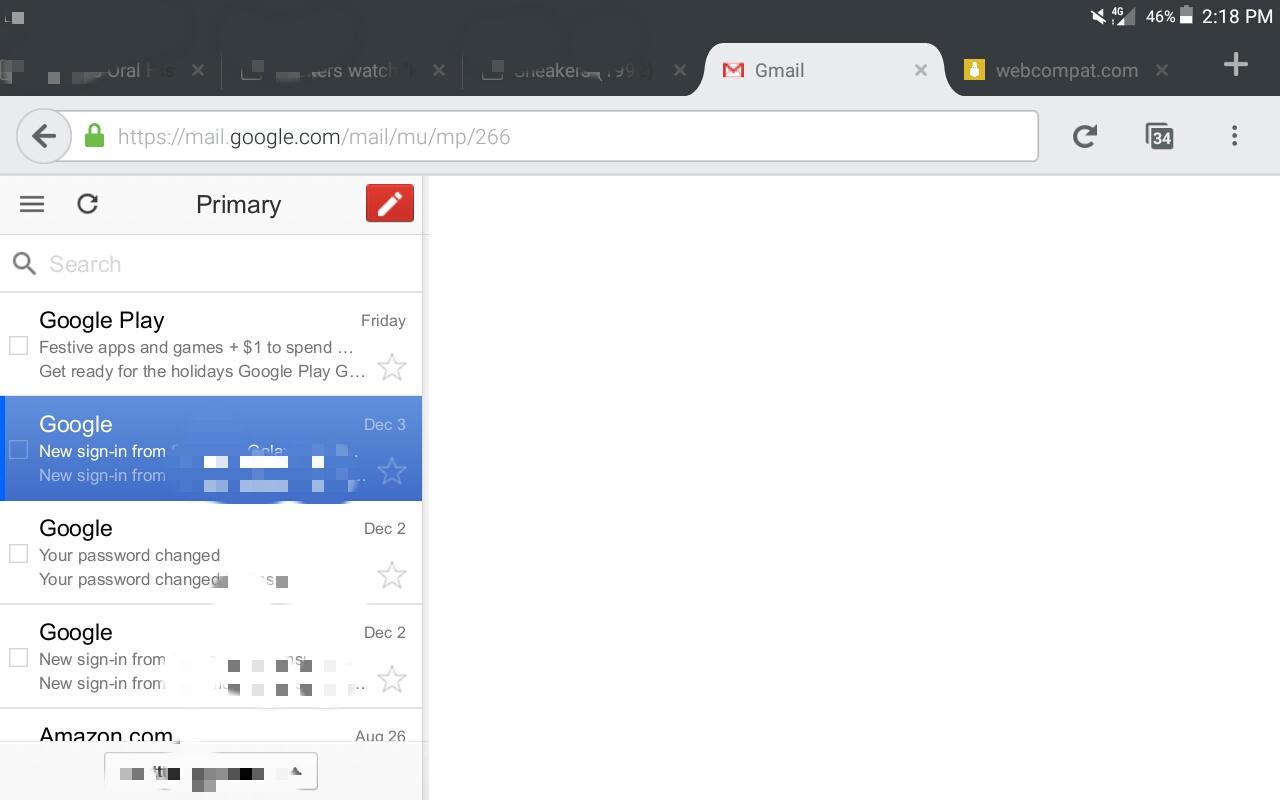1280x800 pixels.
Task: Open the Gmail hamburger menu
Action: coord(32,204)
